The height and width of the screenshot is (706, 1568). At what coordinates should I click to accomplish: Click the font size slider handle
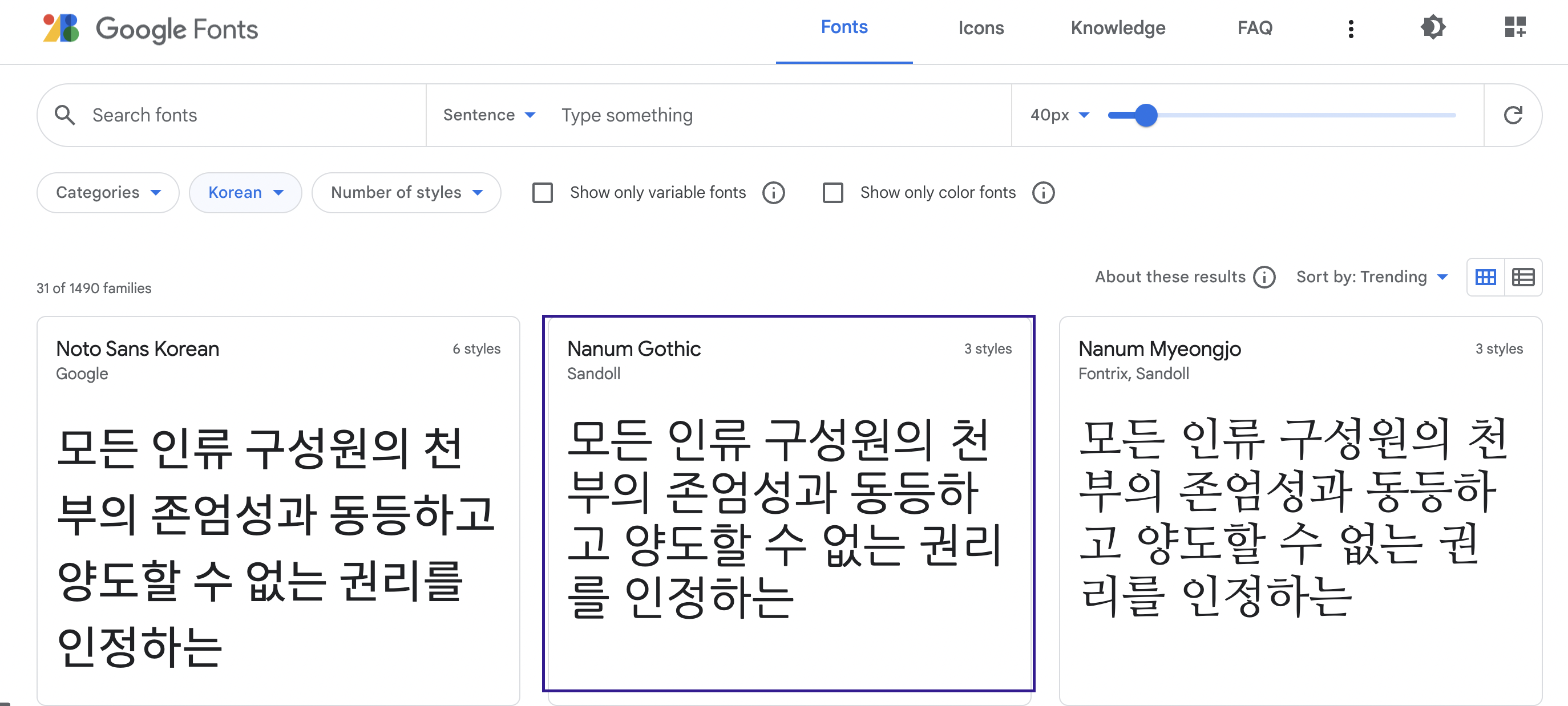point(1146,115)
